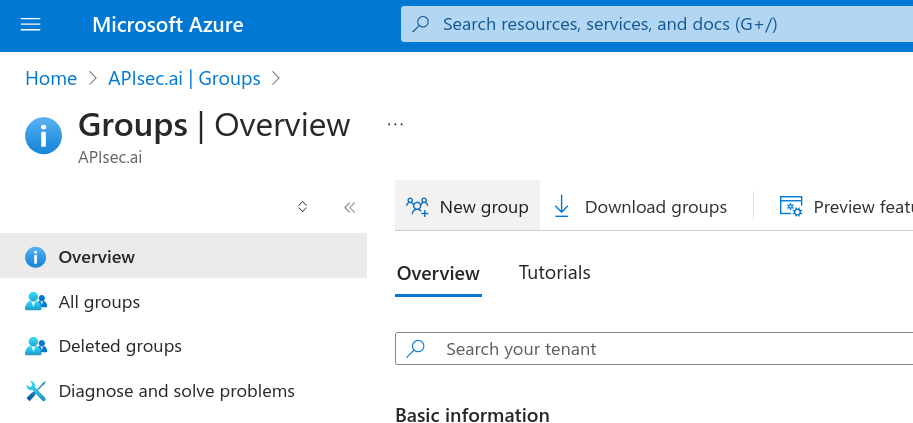Open the ellipsis more options menu
913x423 pixels.
click(395, 124)
